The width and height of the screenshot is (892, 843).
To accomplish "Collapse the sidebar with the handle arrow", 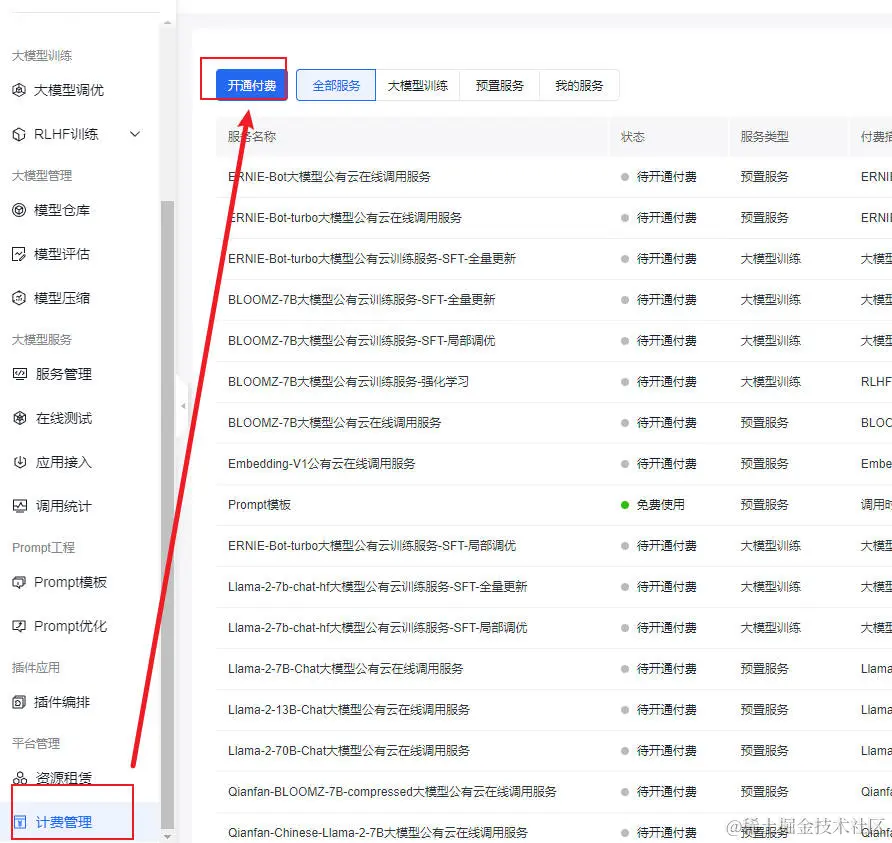I will tap(183, 406).
